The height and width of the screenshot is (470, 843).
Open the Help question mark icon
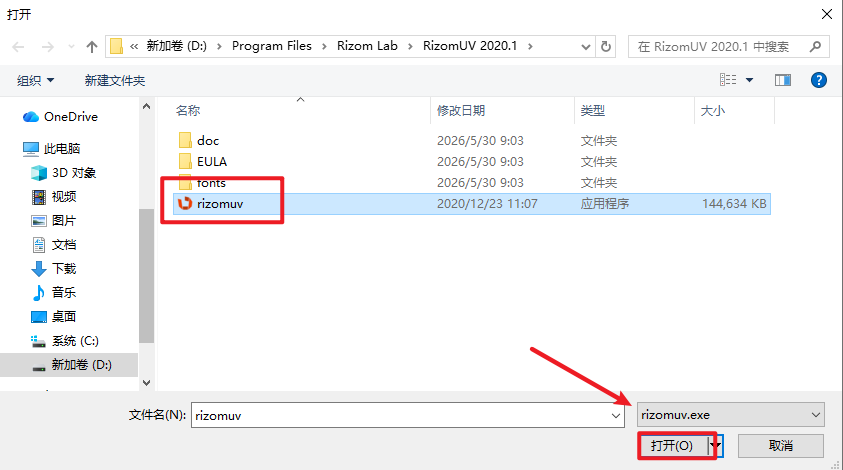click(x=818, y=80)
